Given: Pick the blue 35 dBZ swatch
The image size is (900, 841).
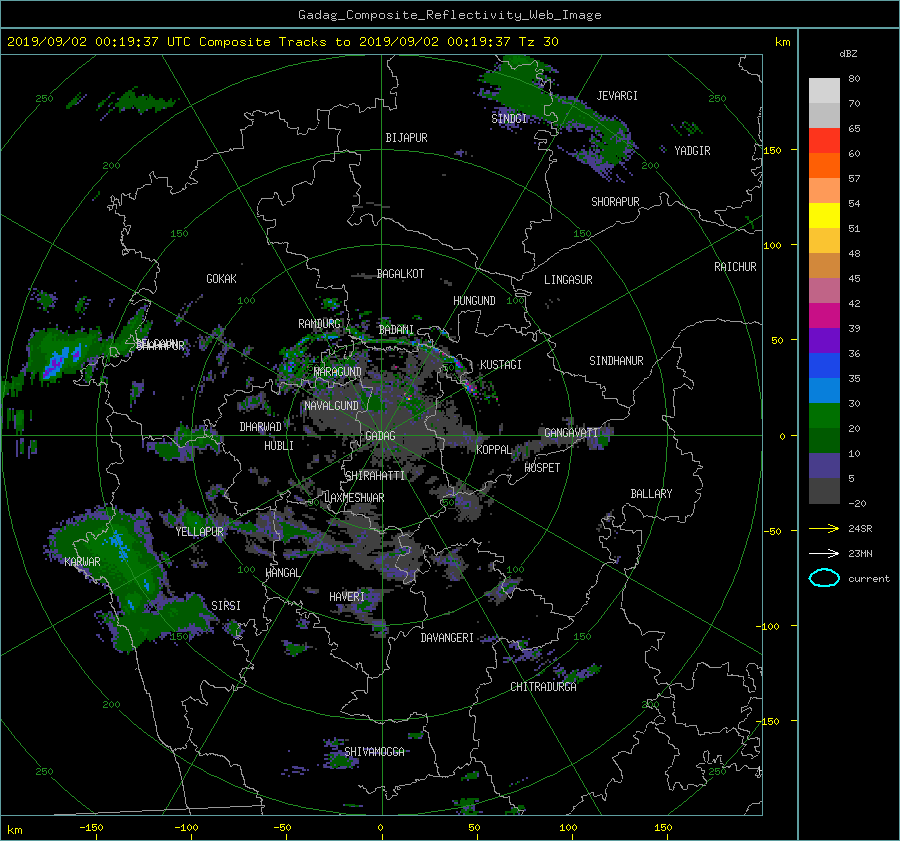Looking at the screenshot, I should click(x=824, y=365).
